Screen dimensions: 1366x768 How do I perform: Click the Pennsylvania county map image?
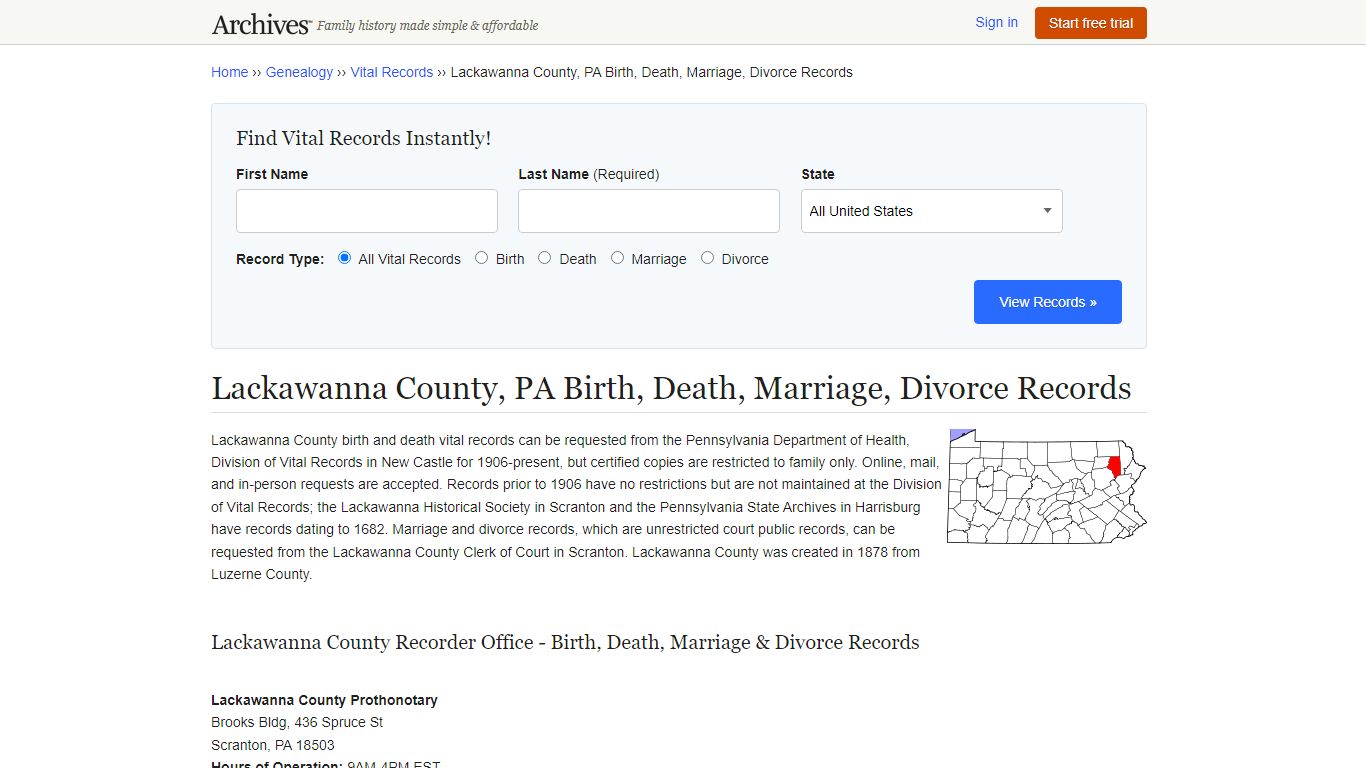(x=1047, y=487)
